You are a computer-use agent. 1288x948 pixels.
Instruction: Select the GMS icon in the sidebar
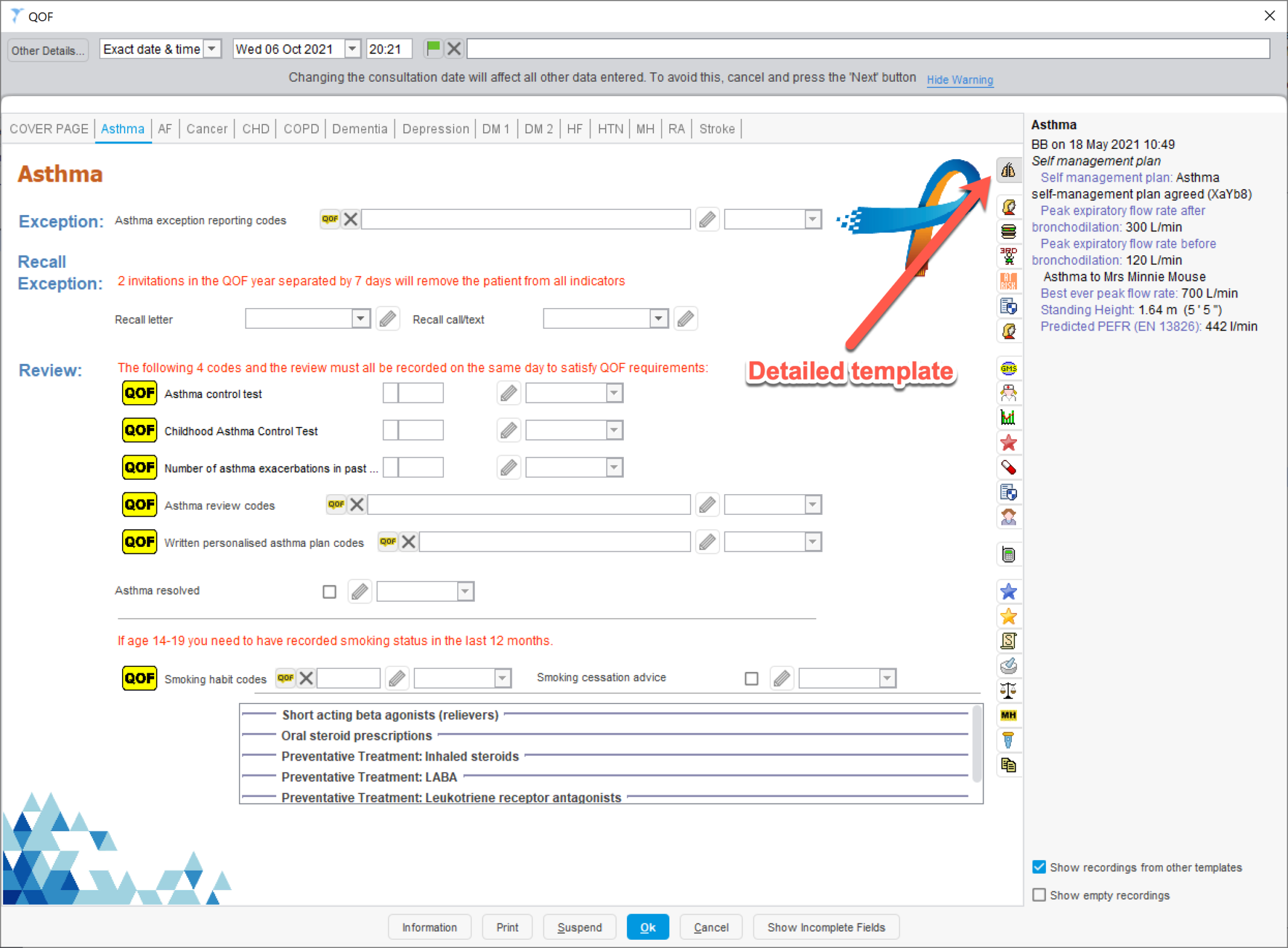point(1009,368)
